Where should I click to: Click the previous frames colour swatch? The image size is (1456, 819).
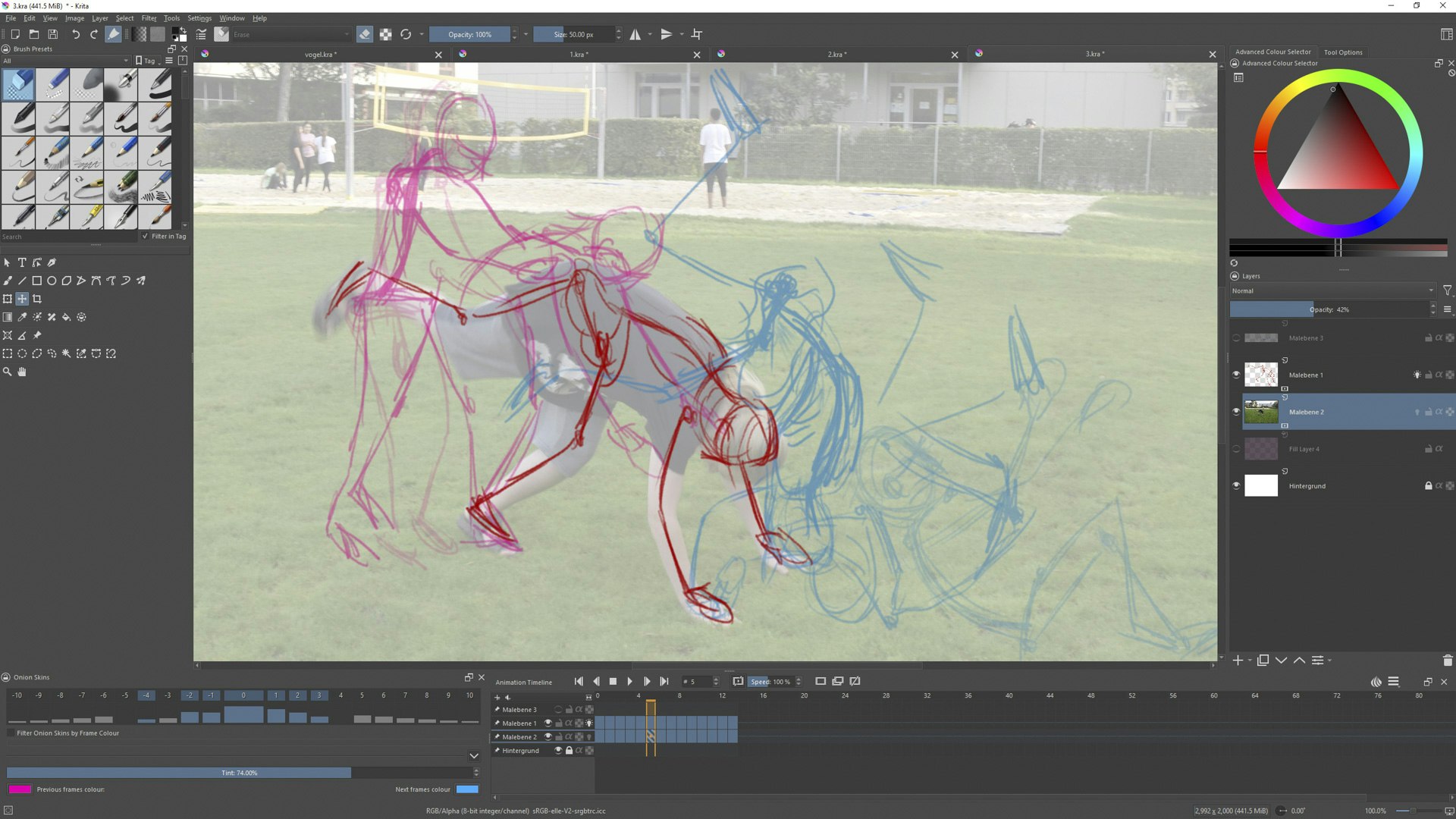[x=20, y=789]
